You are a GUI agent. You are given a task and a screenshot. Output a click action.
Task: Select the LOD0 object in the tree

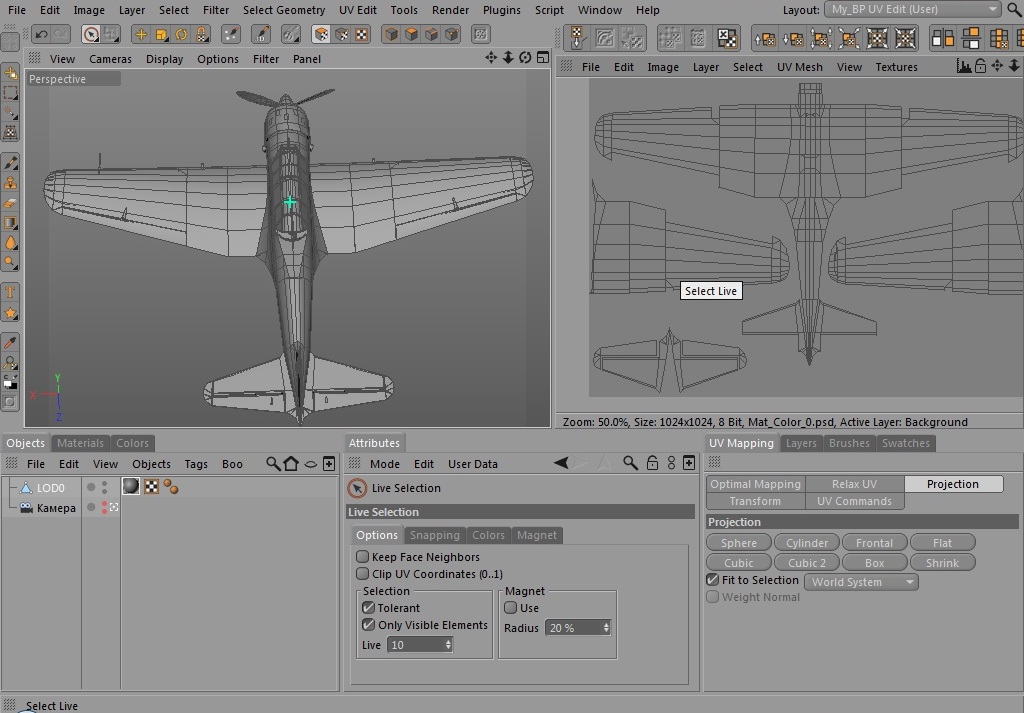[50, 488]
